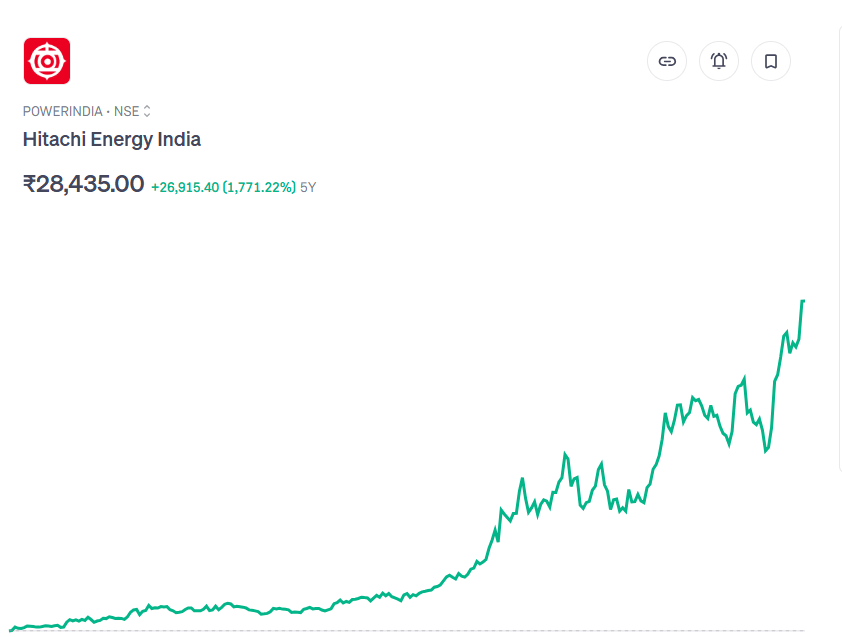Screen dimensions: 842x637
Task: Click the start of the green price line
Action: (x=11, y=629)
